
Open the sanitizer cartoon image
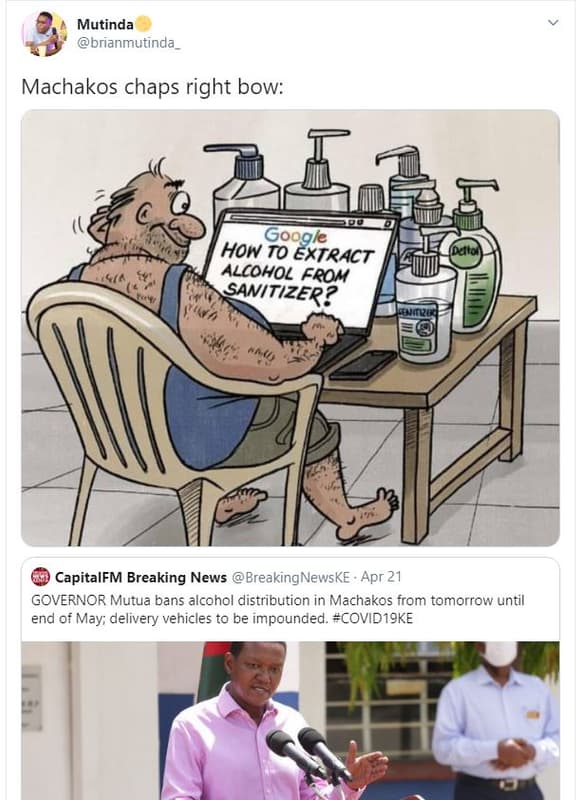point(290,328)
